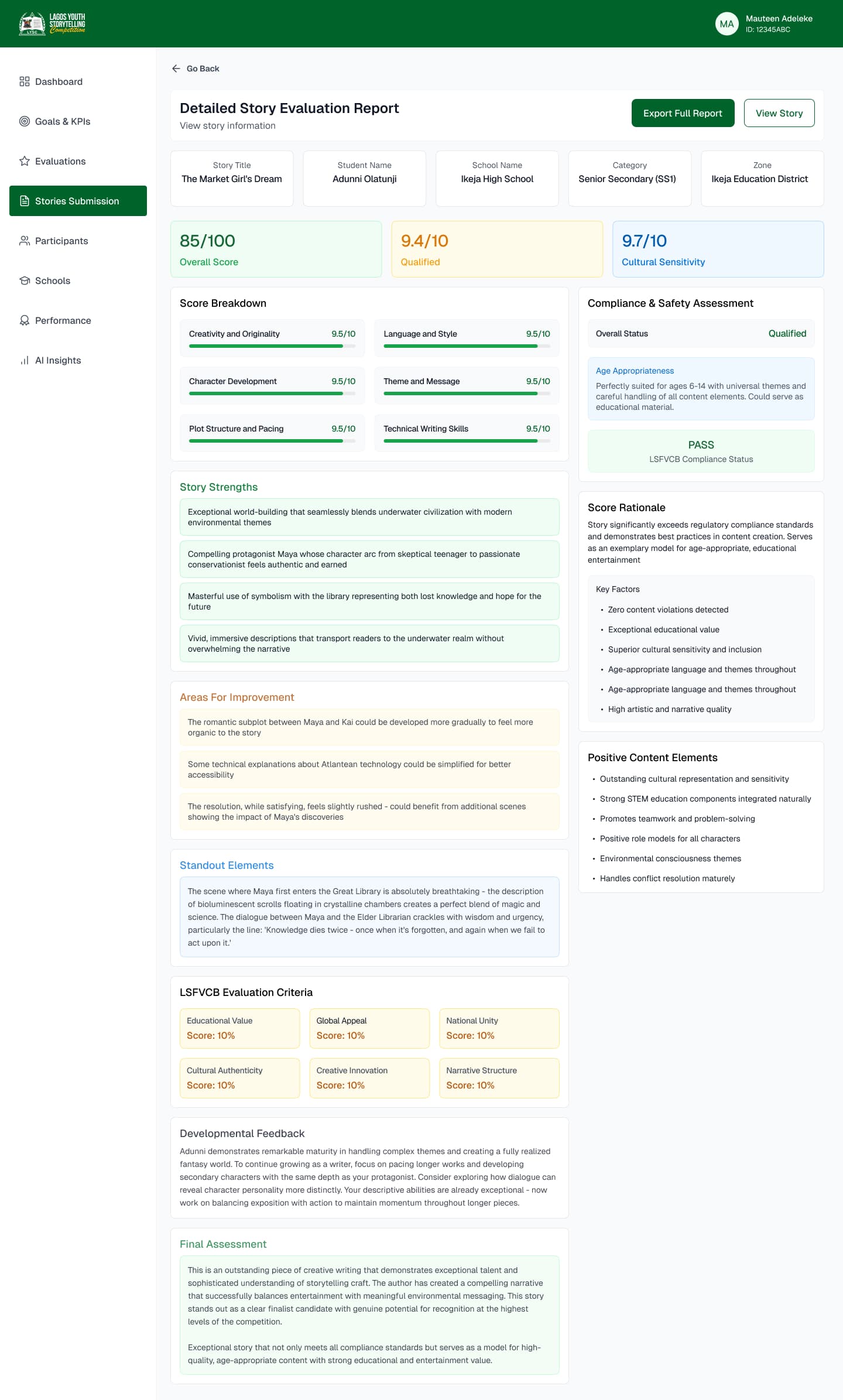The width and height of the screenshot is (843, 1400).
Task: Click the student name "Adunni Olatunji"
Action: coord(365,179)
